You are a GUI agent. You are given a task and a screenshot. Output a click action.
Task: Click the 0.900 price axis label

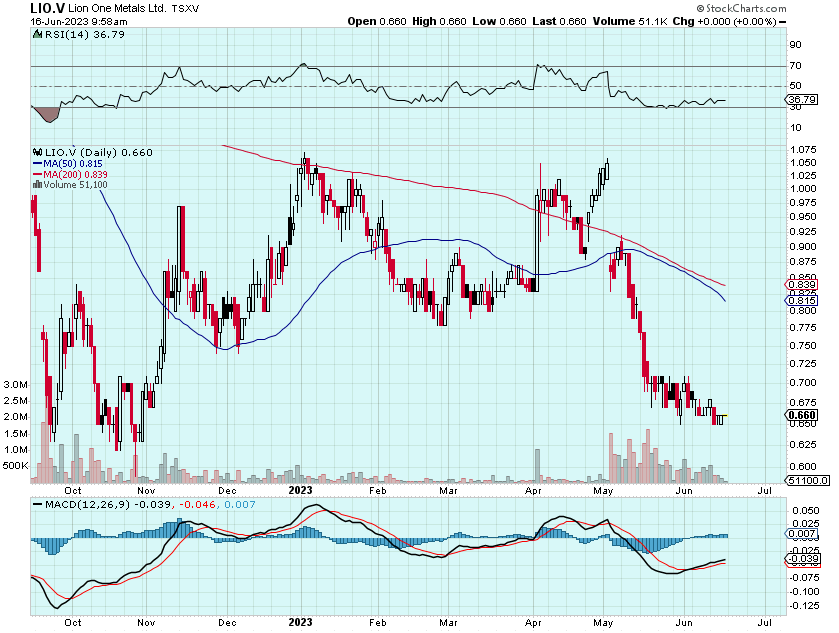[x=803, y=247]
